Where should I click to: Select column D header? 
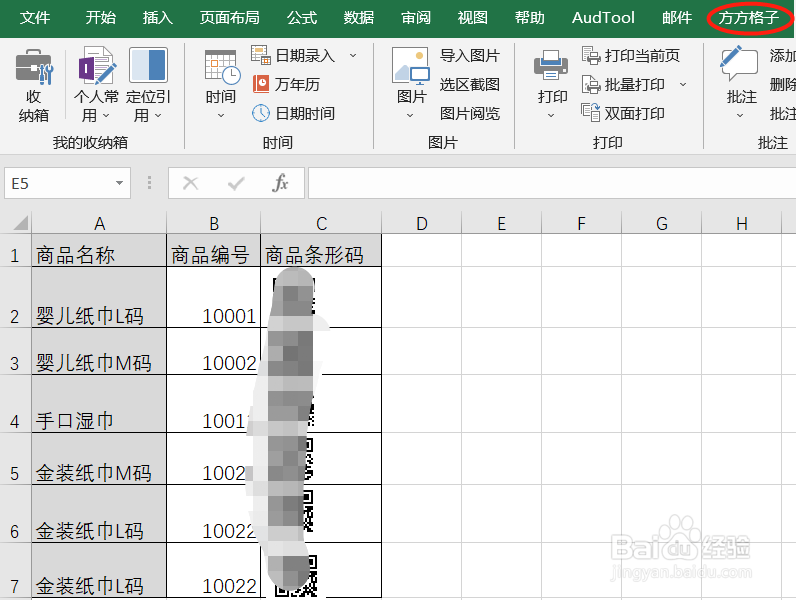421,223
